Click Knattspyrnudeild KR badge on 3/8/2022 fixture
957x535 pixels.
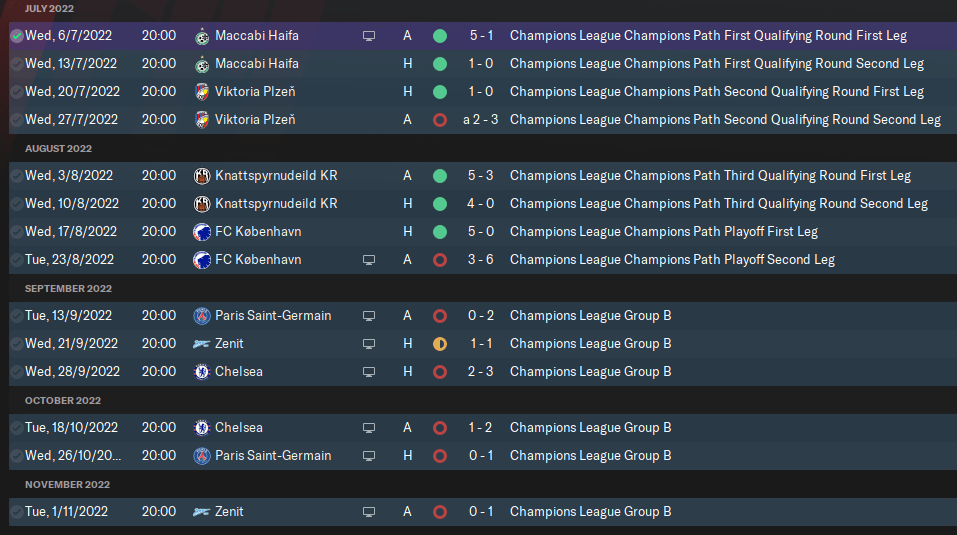(x=202, y=176)
